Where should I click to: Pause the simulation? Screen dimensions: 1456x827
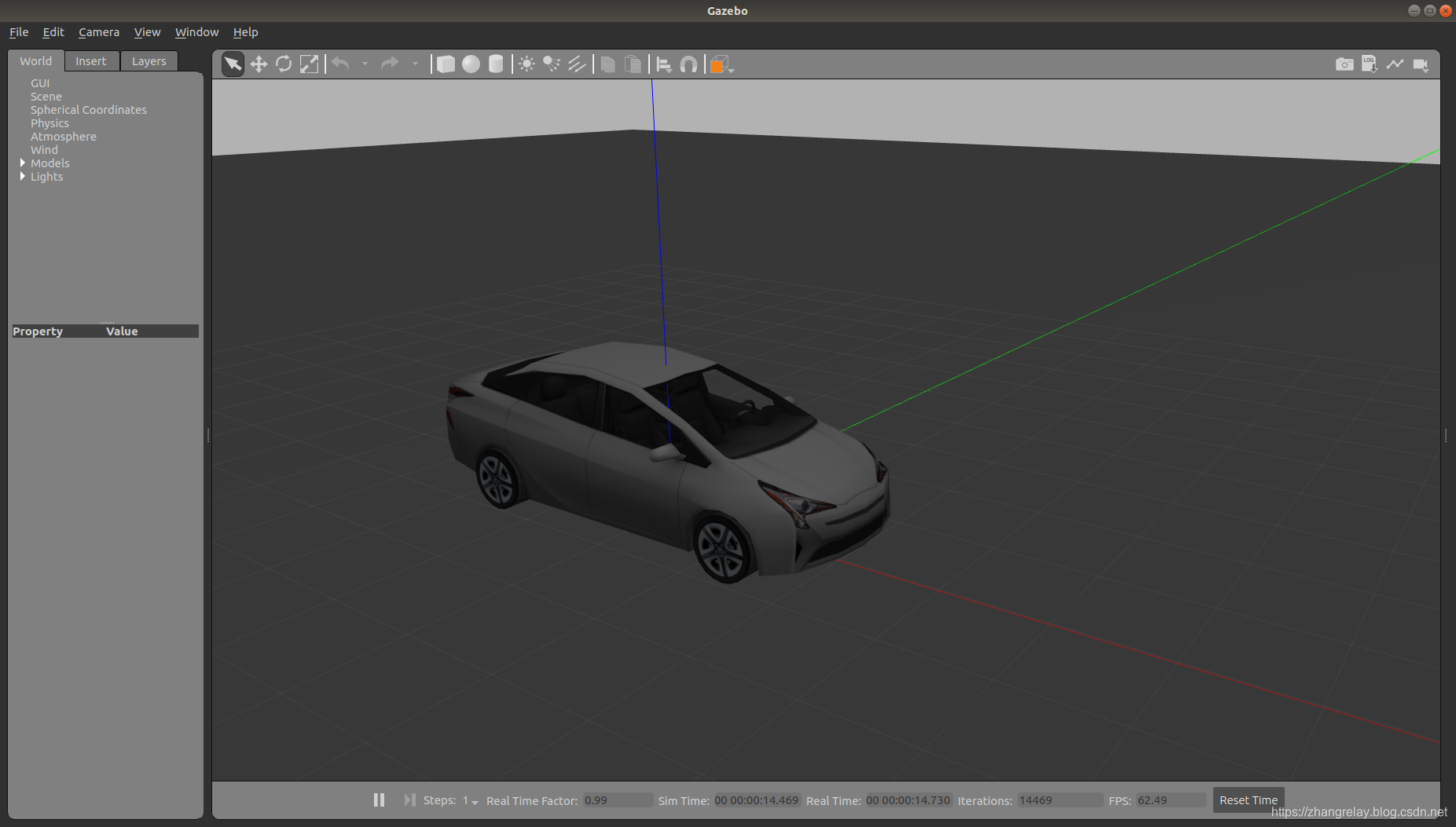(379, 800)
